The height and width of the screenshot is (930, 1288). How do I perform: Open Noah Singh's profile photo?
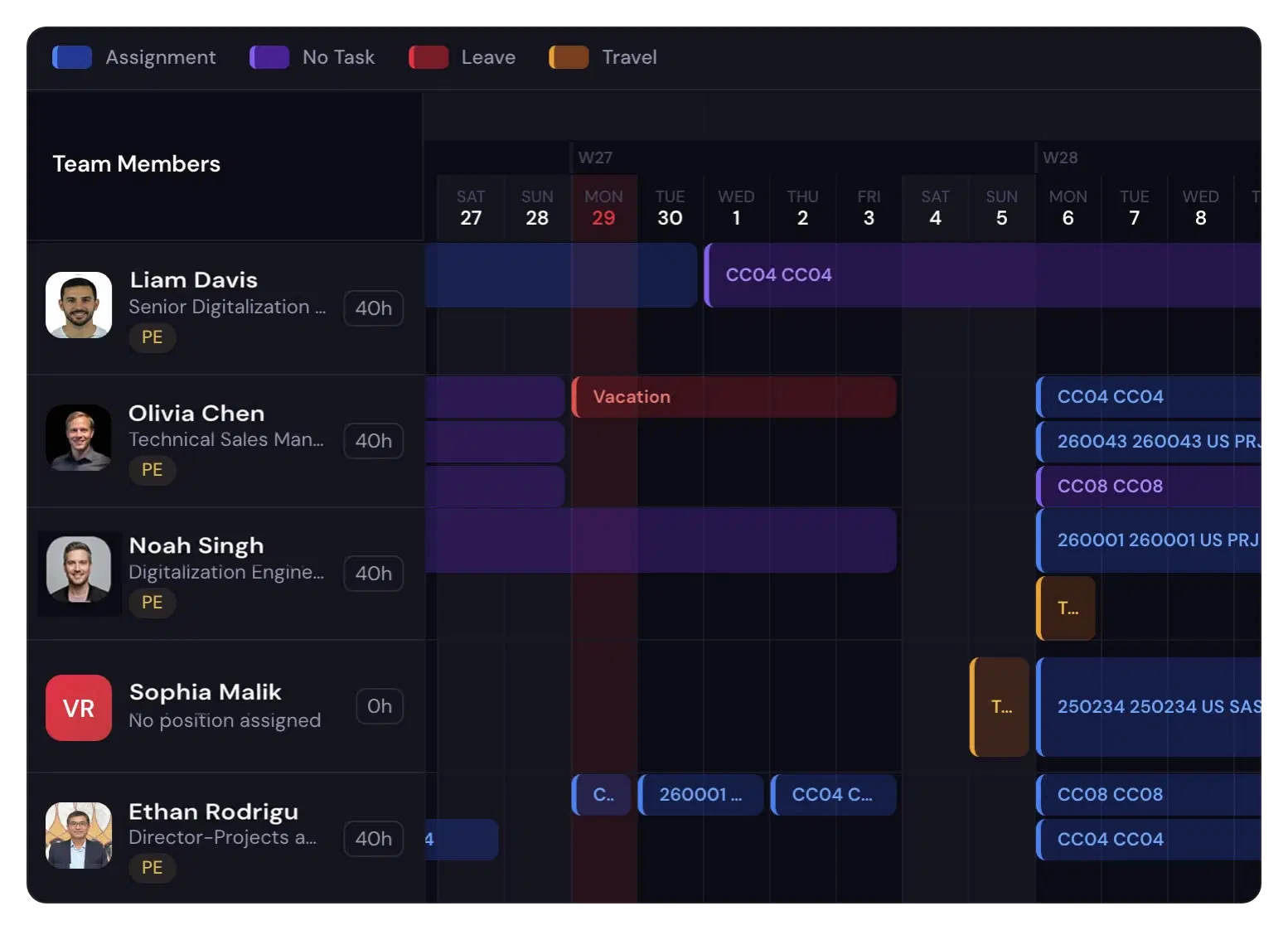(79, 570)
